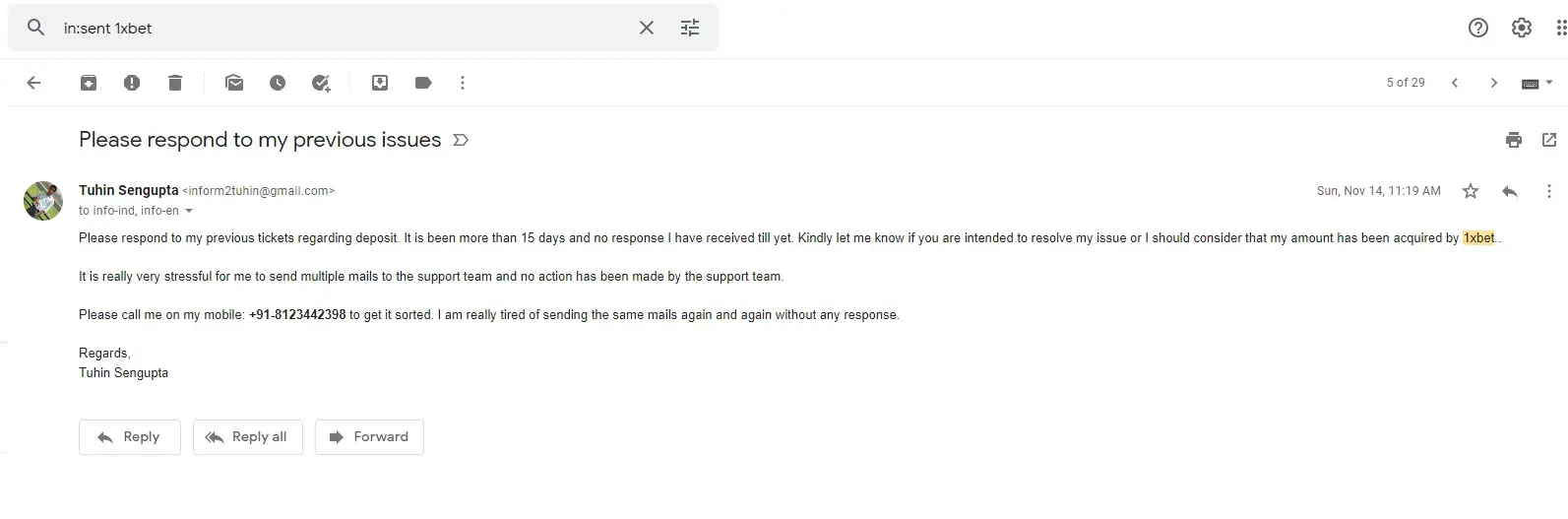Click the search box containing in:sent 1xbet
The height and width of the screenshot is (519, 1568).
point(345,28)
